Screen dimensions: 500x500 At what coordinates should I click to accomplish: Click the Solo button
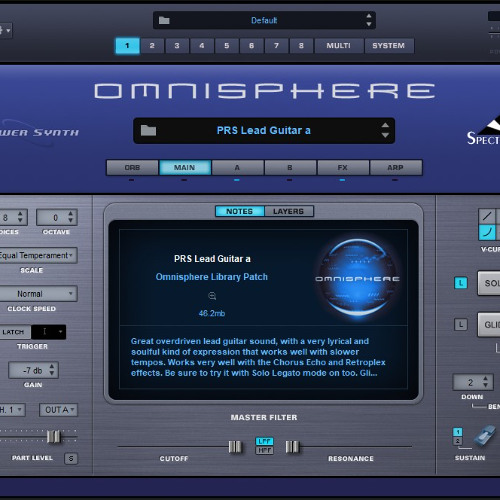click(489, 283)
